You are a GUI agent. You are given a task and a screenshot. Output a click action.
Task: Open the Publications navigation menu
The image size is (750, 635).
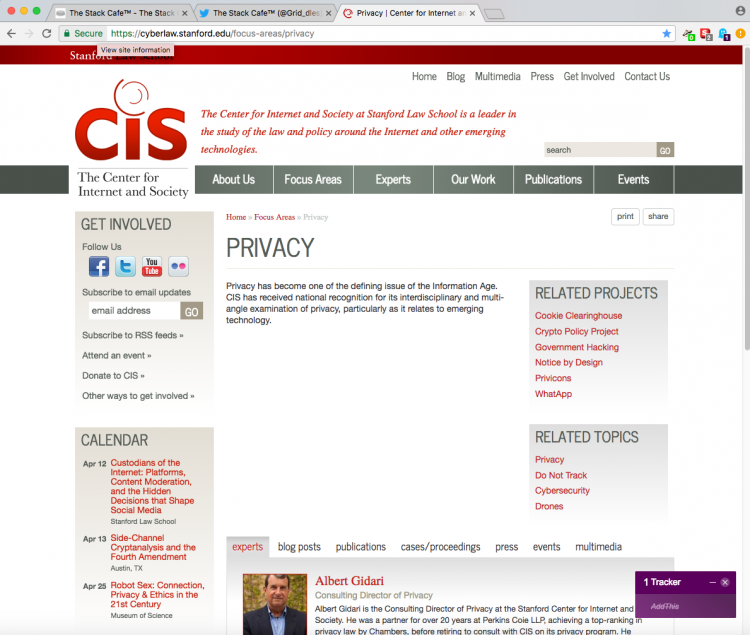pyautogui.click(x=553, y=179)
